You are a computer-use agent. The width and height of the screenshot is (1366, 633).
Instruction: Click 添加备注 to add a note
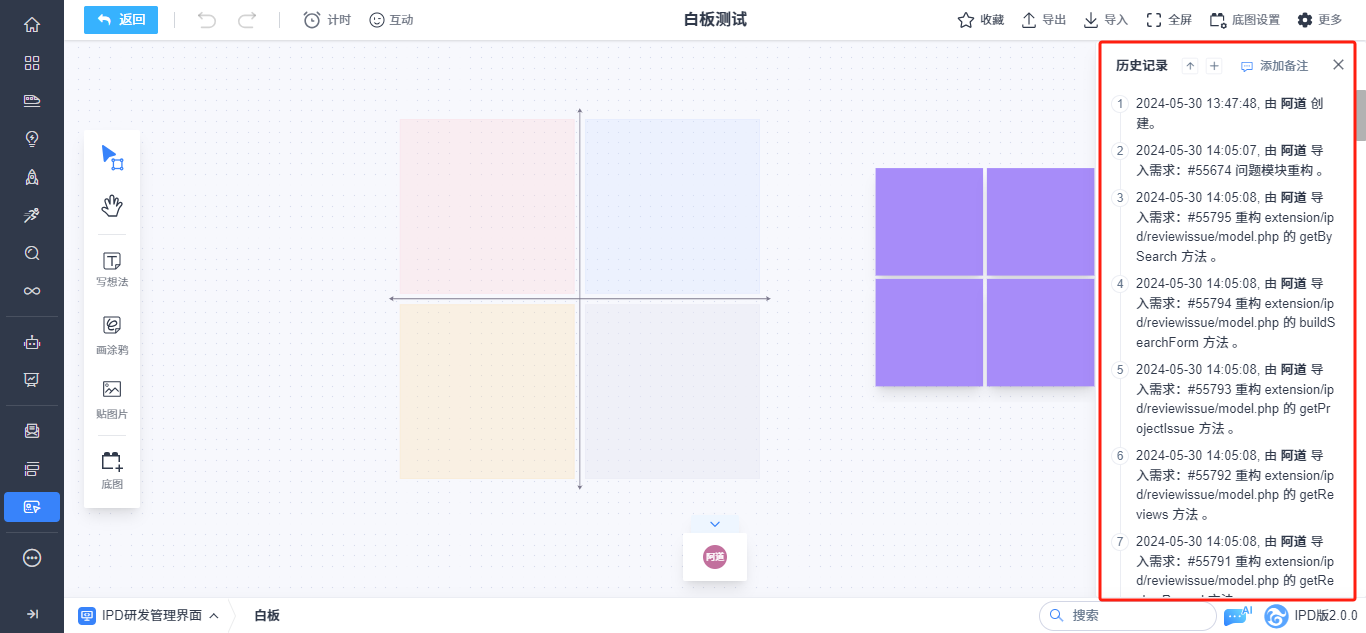click(x=1274, y=66)
